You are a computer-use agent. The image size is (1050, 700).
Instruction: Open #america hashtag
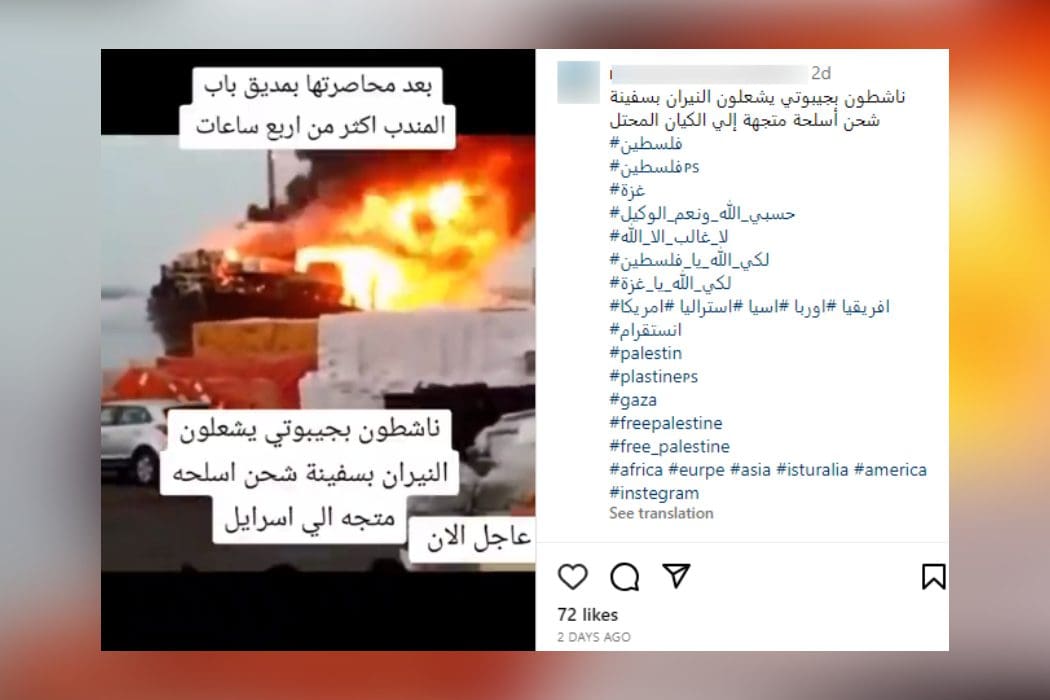890,470
